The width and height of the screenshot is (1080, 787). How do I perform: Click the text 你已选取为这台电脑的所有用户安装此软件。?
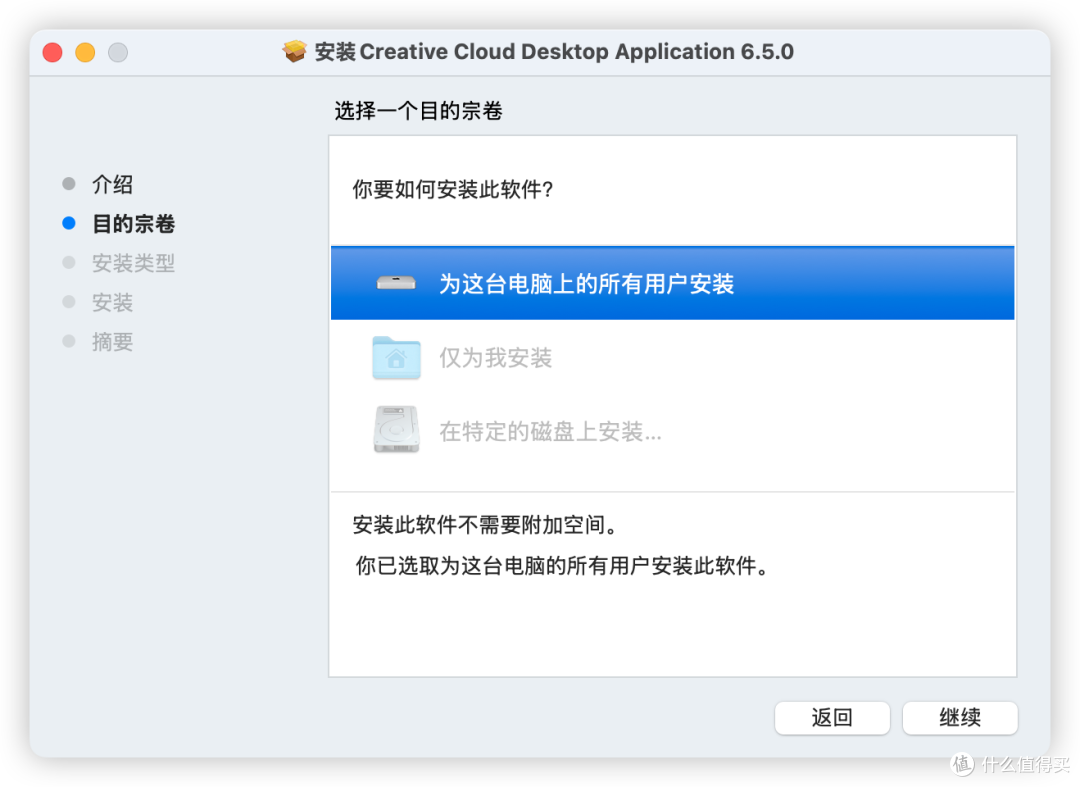pos(562,565)
